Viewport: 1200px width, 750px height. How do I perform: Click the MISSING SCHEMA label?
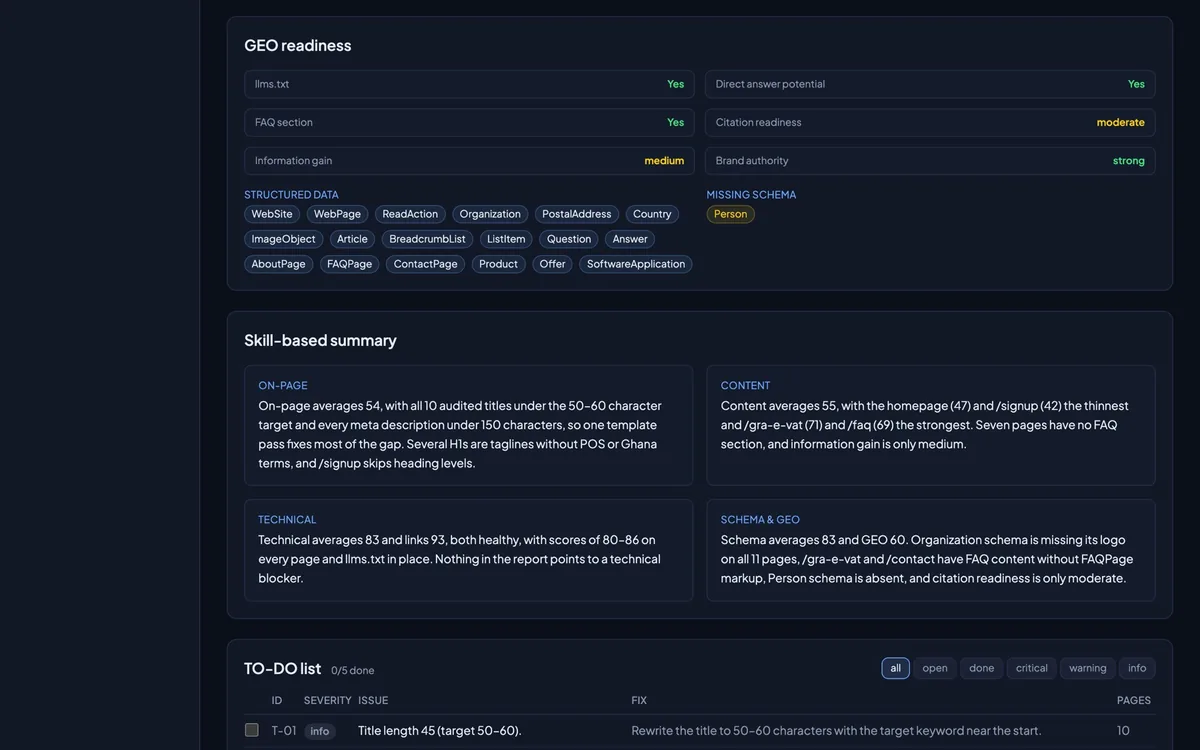click(751, 195)
